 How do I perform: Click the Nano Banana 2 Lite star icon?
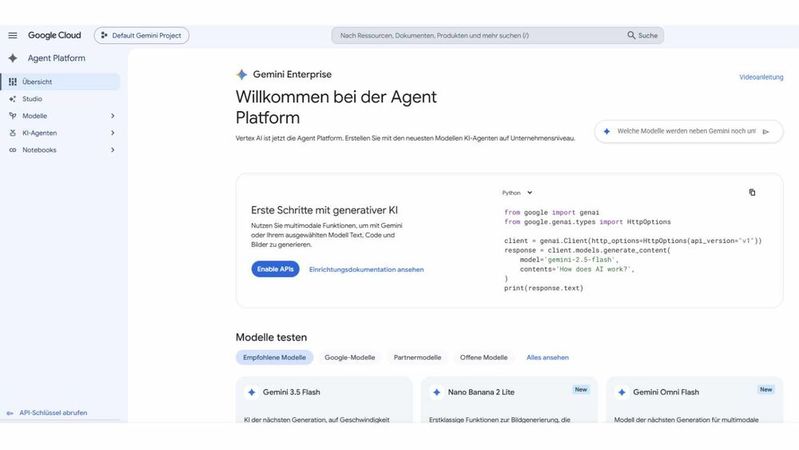[x=436, y=392]
